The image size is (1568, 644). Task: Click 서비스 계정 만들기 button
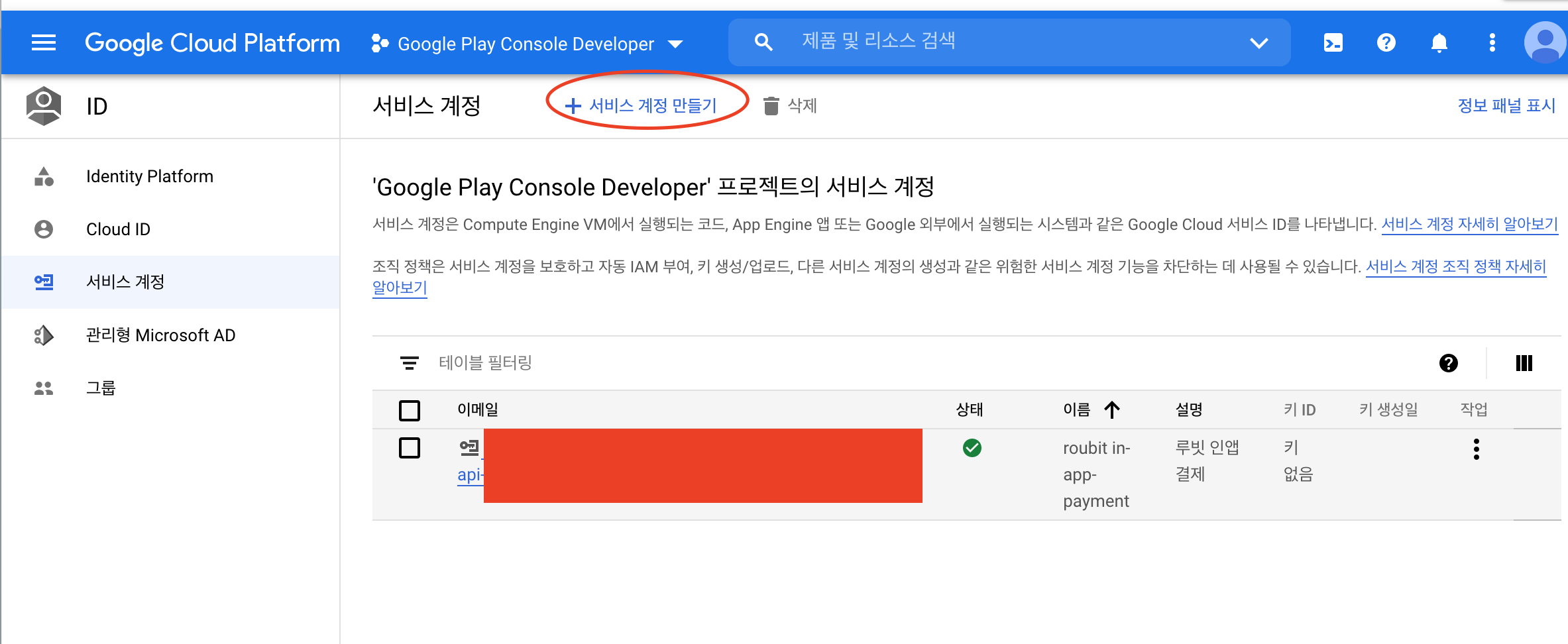tap(641, 105)
